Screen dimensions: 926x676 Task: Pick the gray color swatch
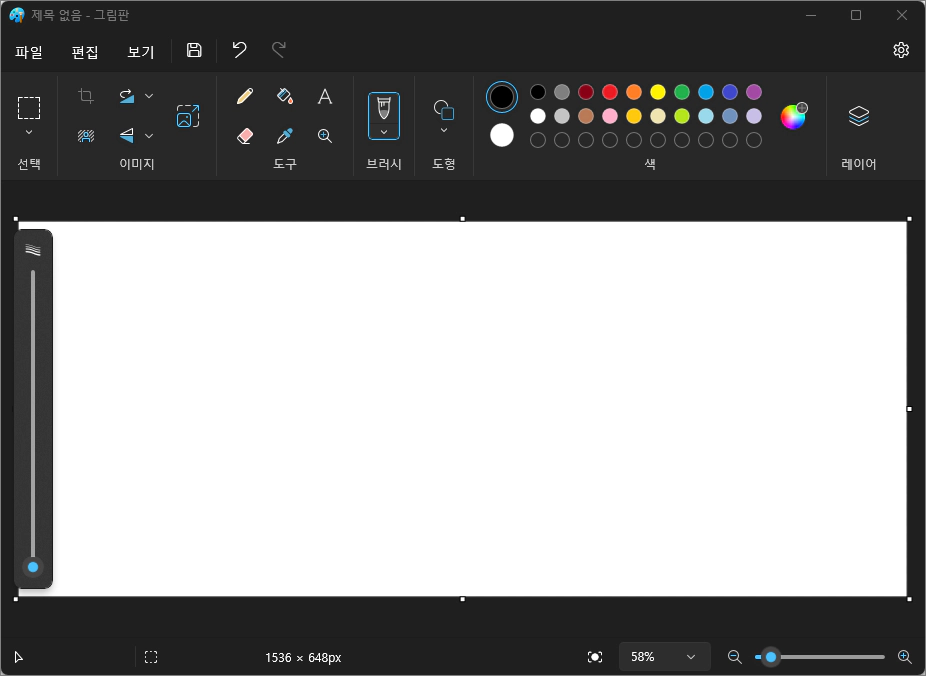[562, 92]
